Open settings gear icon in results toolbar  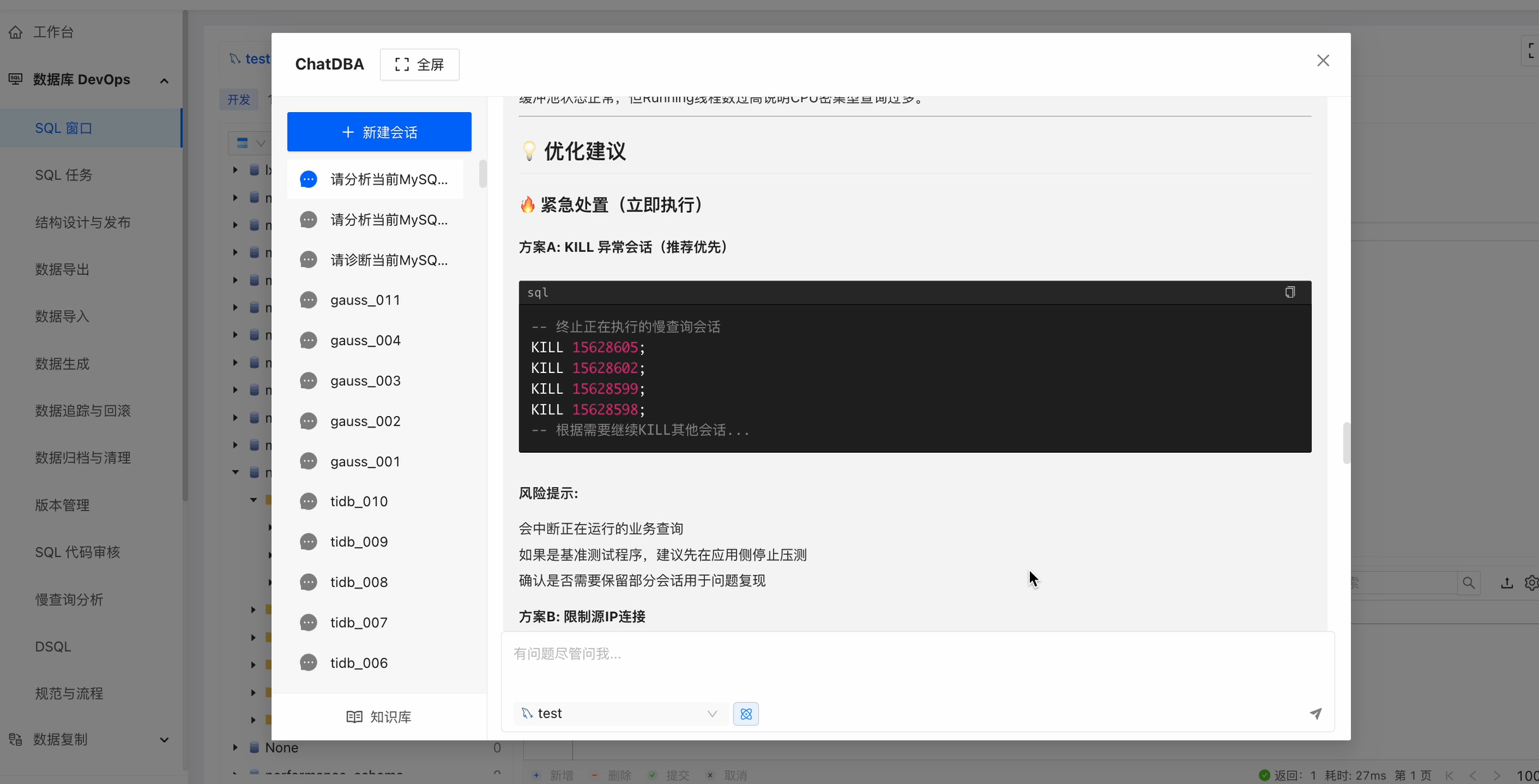pos(1531,583)
